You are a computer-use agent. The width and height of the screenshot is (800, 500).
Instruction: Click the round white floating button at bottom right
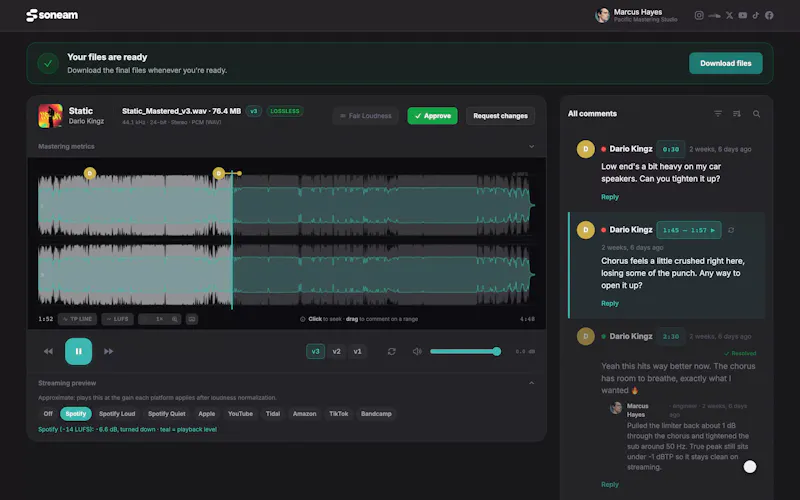click(x=749, y=466)
